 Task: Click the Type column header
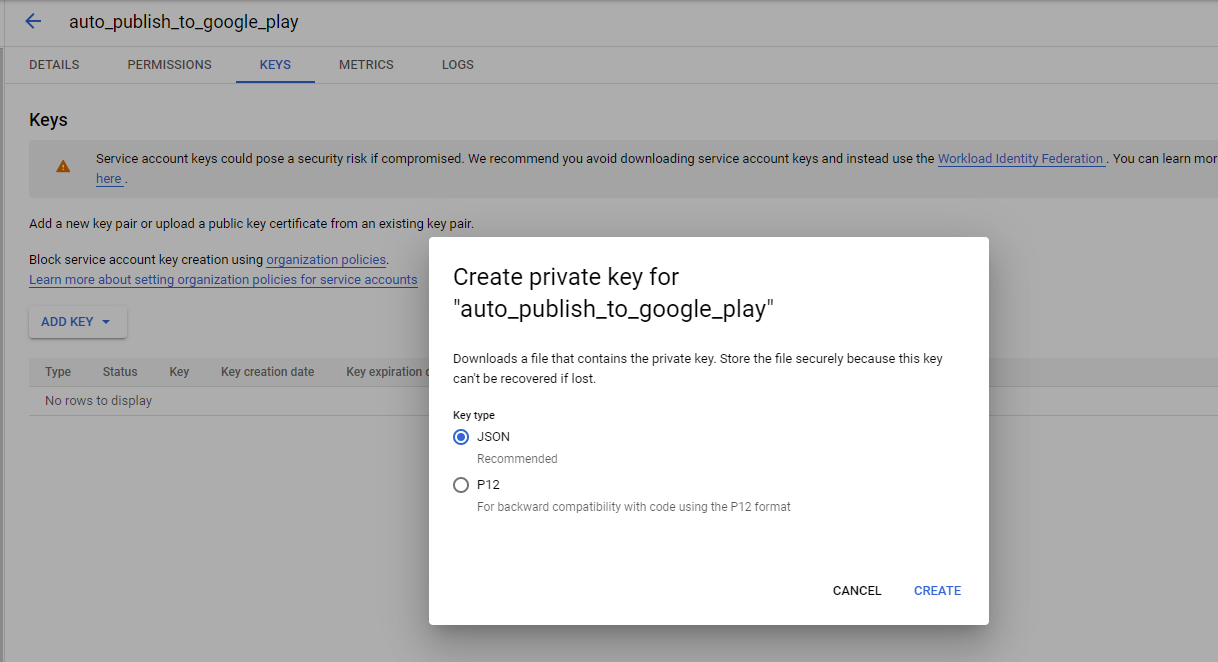click(58, 372)
